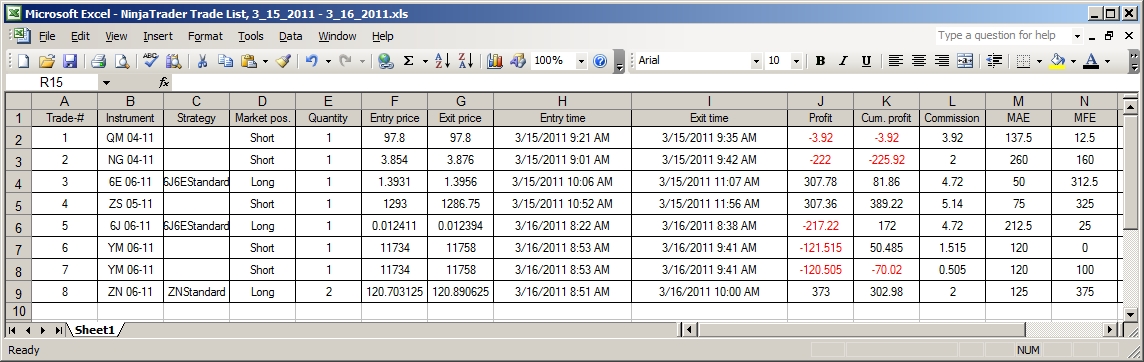This screenshot has height=362, width=1144.
Task: Merge and center the cells
Action: click(965, 61)
